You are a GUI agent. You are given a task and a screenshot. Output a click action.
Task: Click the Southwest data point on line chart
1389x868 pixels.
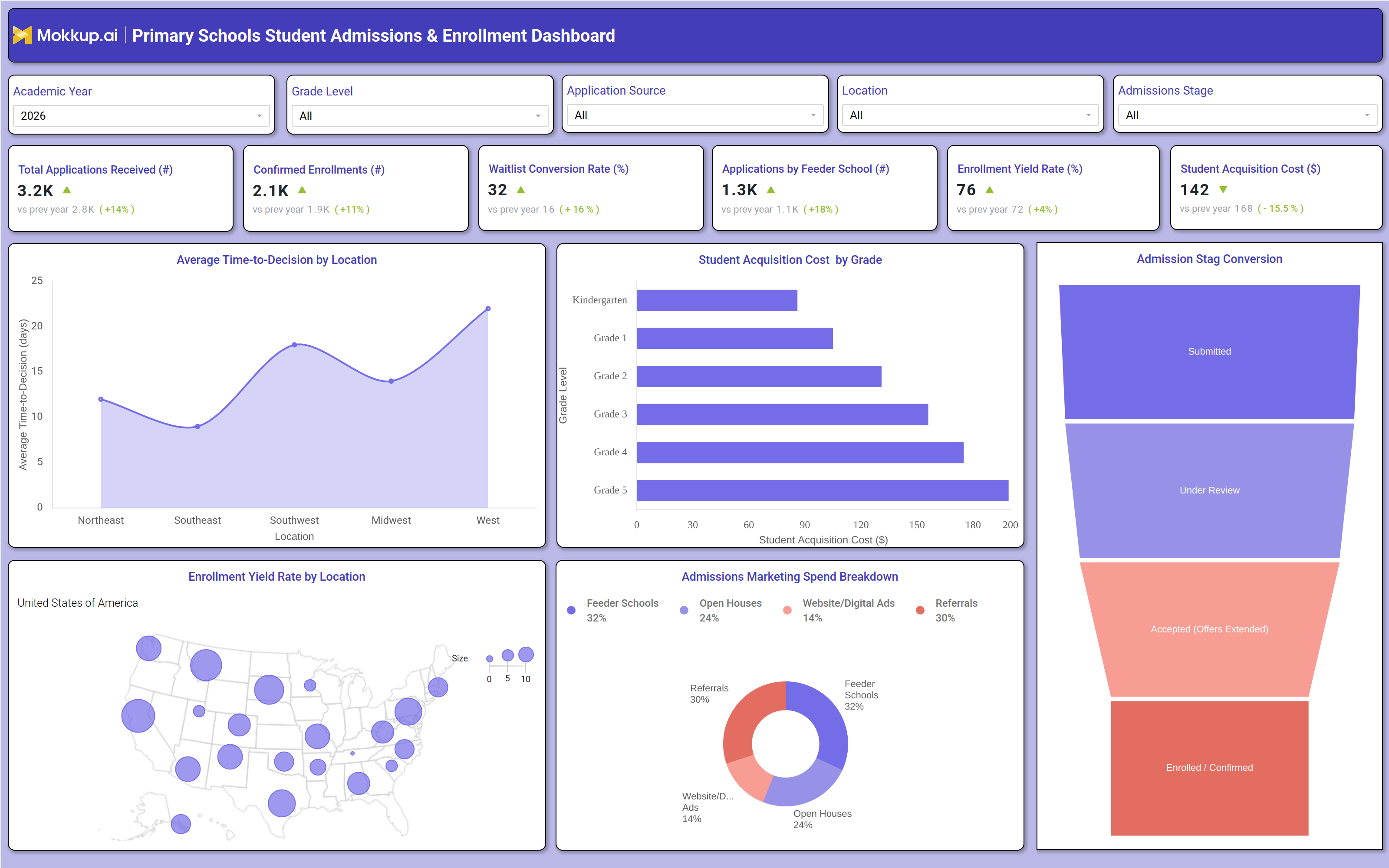(x=294, y=345)
